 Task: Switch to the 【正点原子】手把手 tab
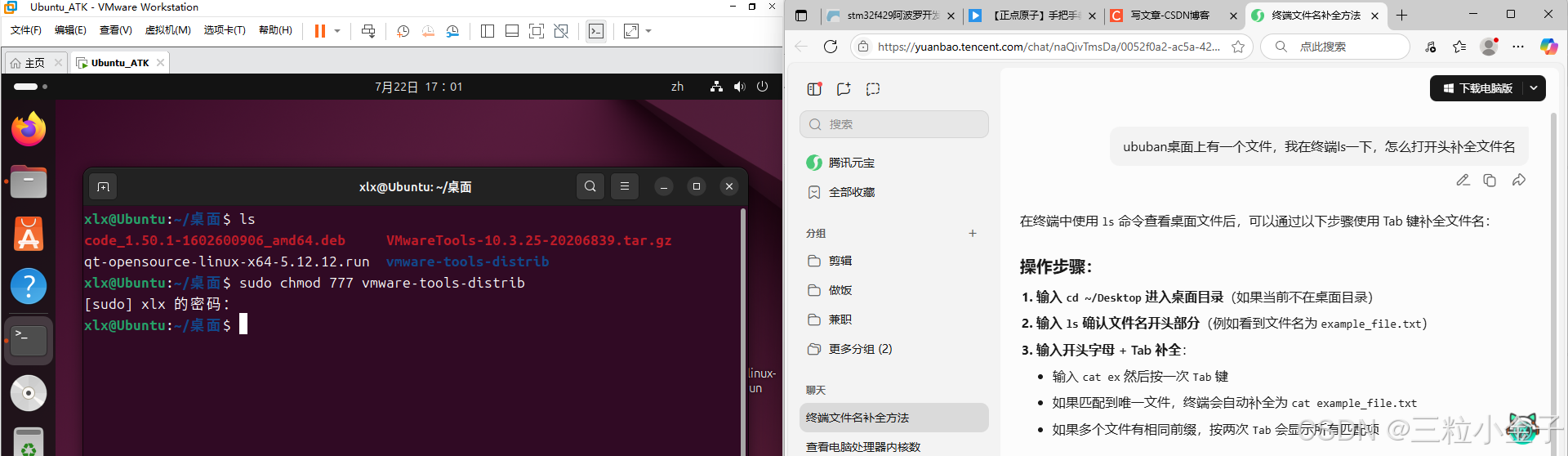pos(1033,16)
